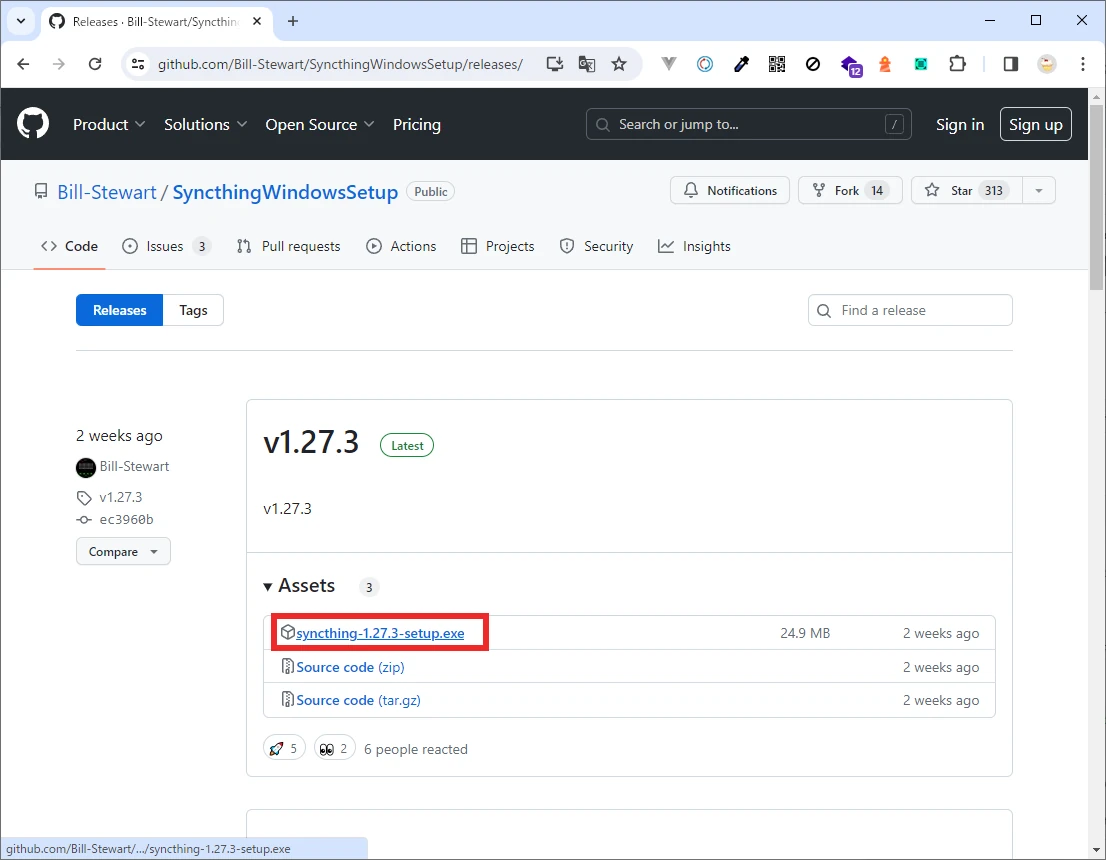Download Source code (zip)
This screenshot has width=1106, height=860.
coord(351,667)
